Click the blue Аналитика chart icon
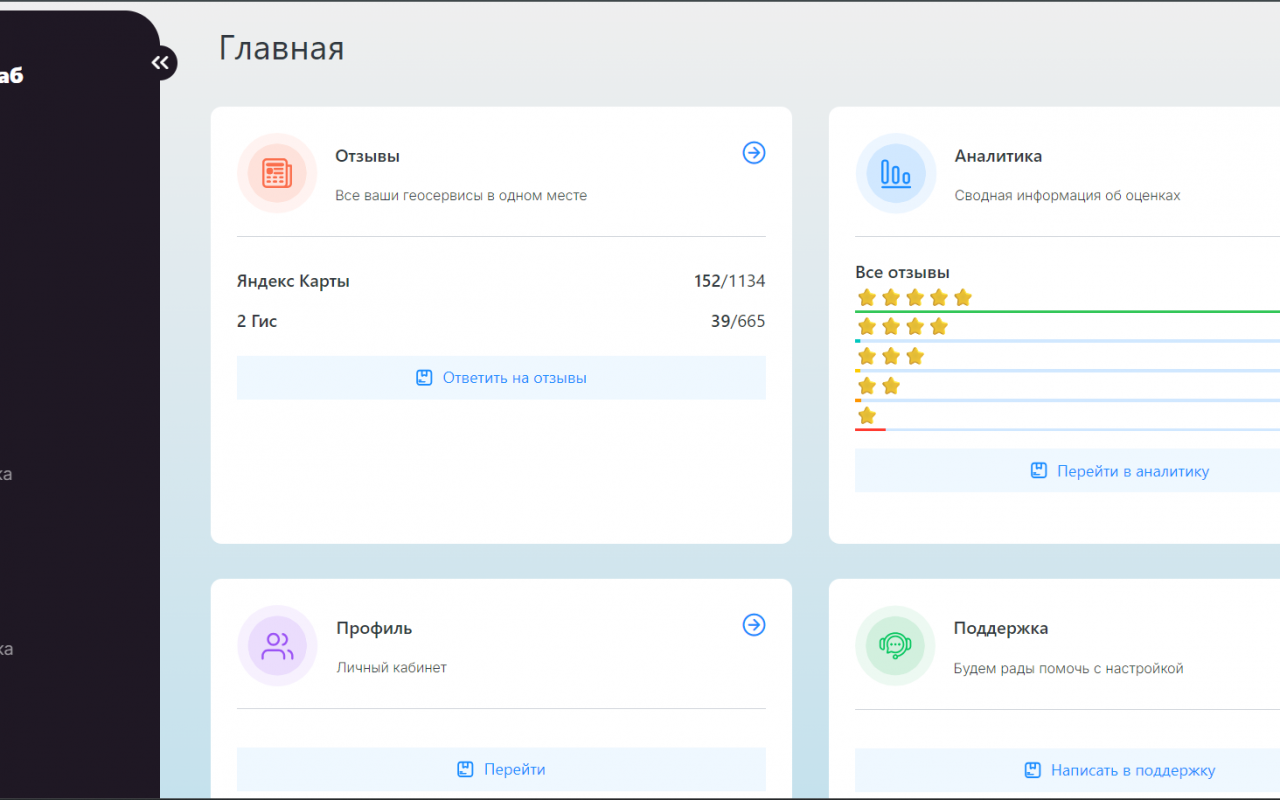The image size is (1280, 800). (x=895, y=173)
